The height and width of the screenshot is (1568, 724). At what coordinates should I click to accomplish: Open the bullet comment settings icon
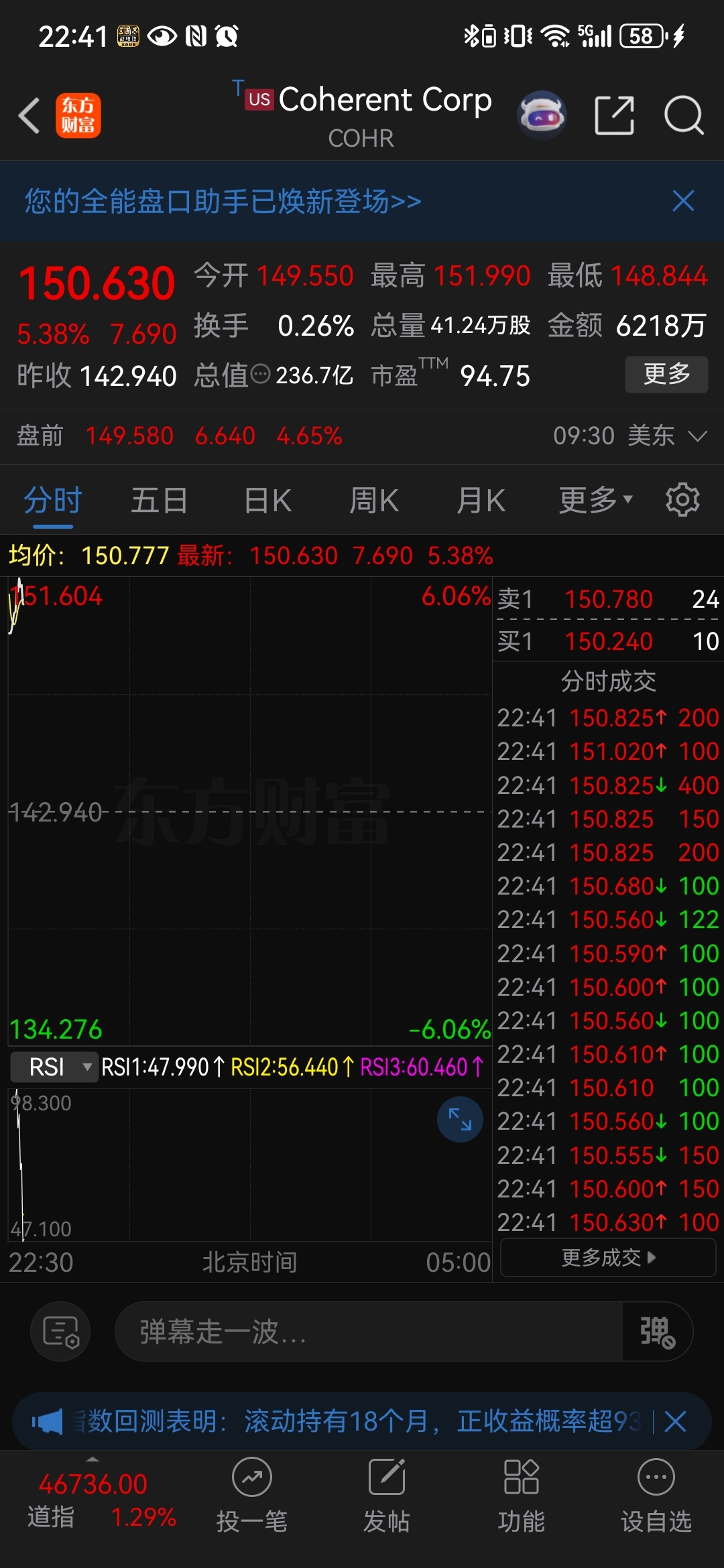[60, 1331]
